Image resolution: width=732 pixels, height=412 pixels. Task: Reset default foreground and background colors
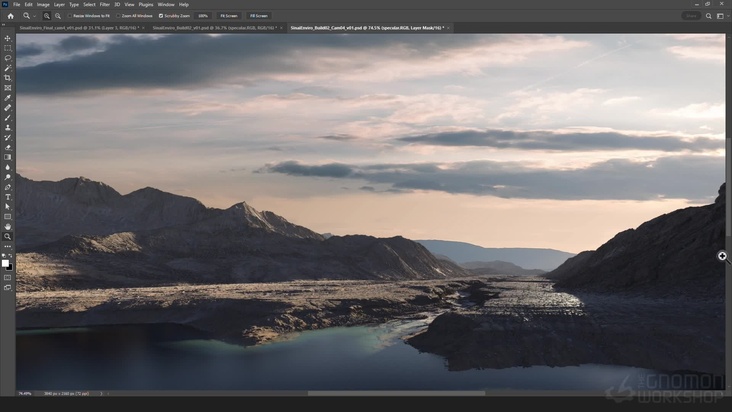(4, 256)
